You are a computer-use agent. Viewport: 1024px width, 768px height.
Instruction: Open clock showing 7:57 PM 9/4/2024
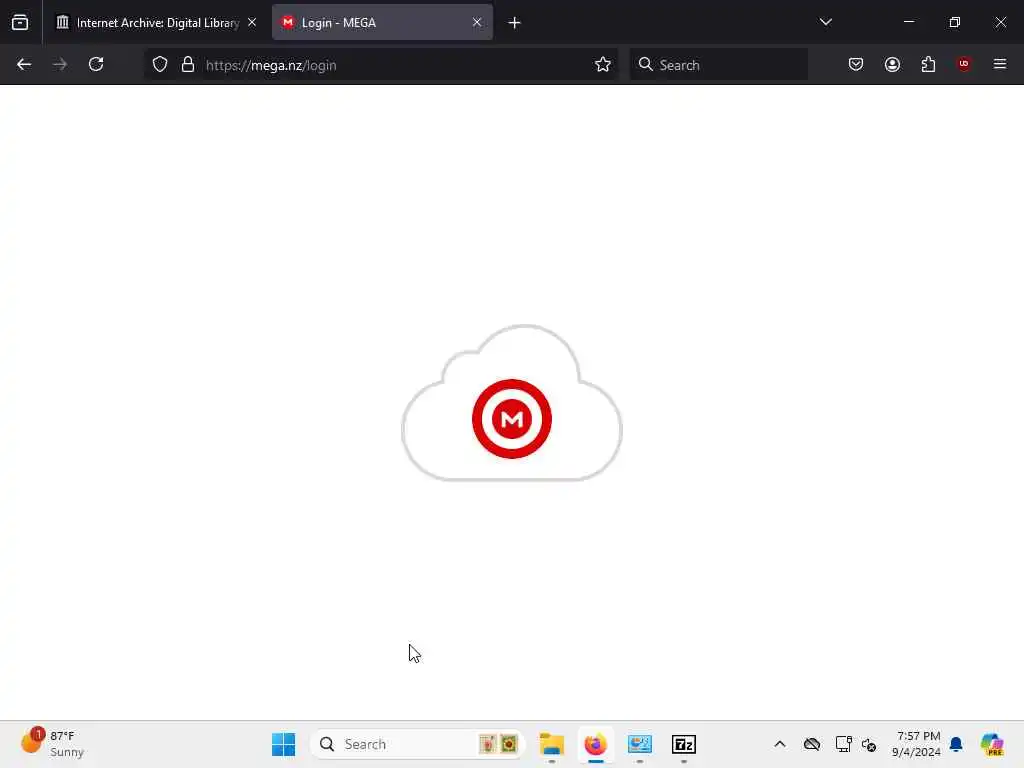[916, 744]
